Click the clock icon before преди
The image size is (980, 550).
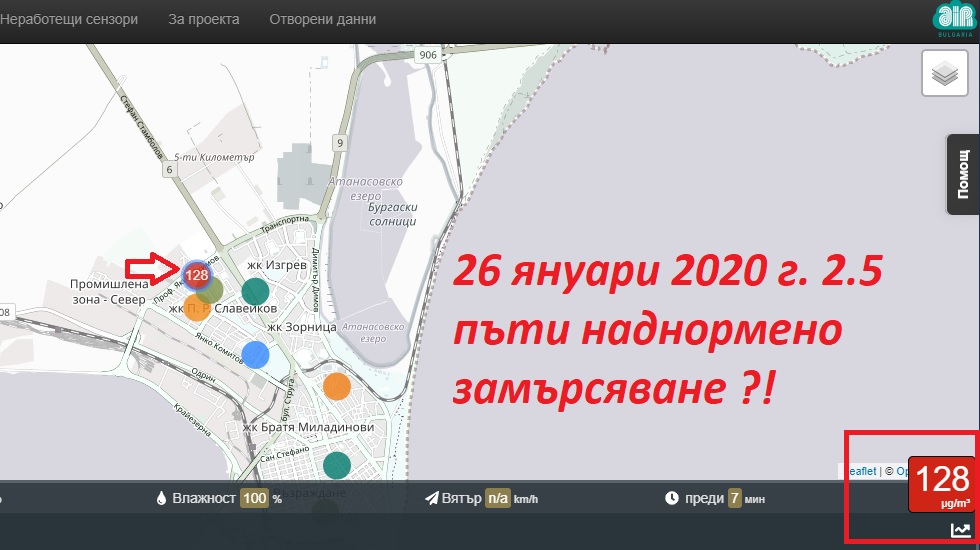[x=672, y=498]
